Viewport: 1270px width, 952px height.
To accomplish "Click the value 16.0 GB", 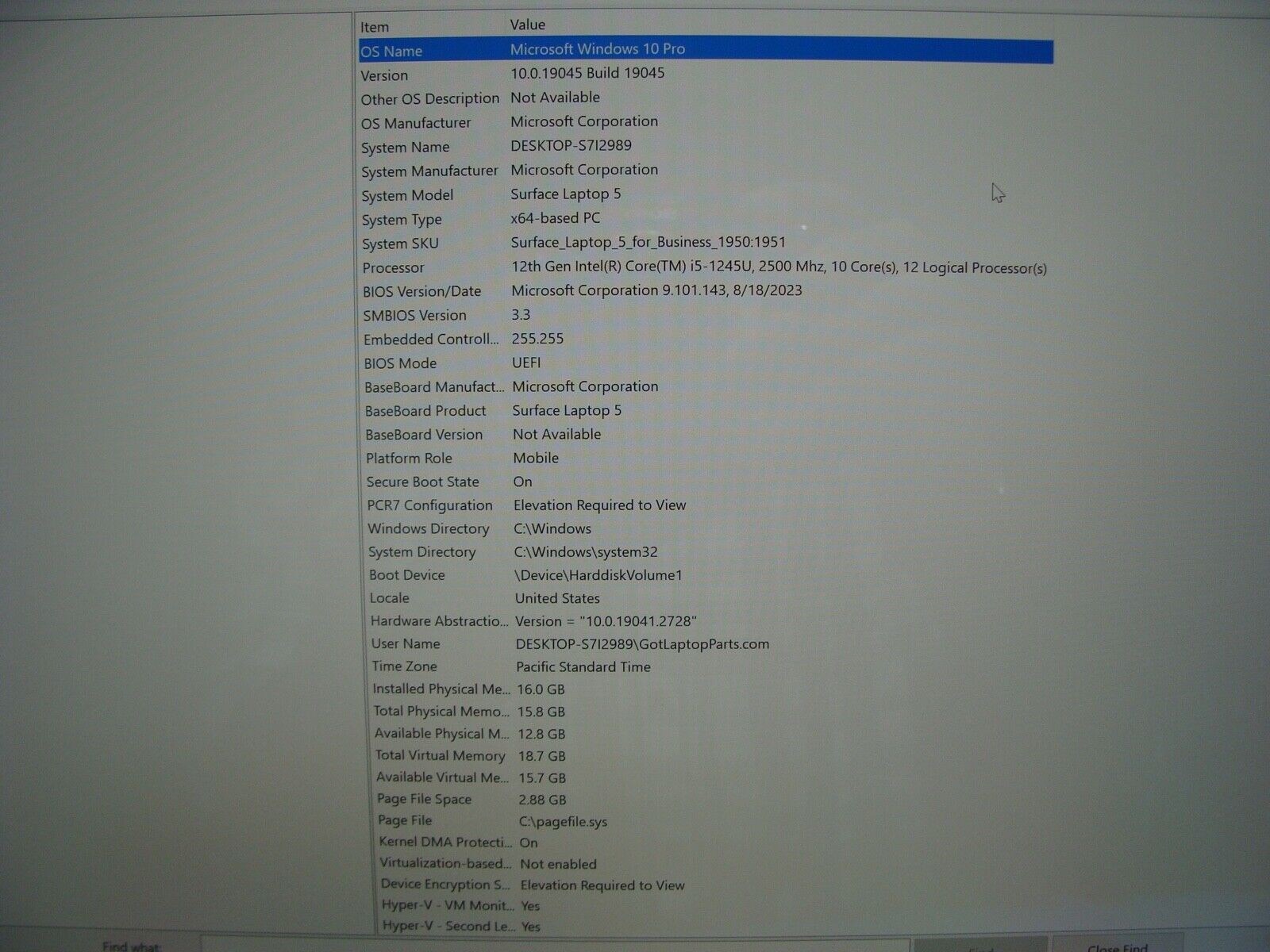I will pyautogui.click(x=541, y=690).
